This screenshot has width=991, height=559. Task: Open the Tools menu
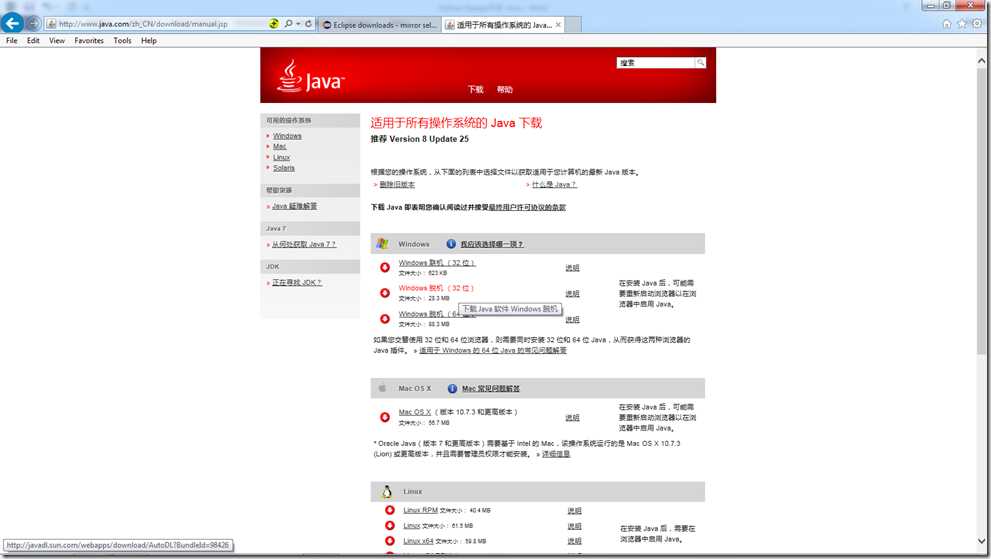[122, 40]
